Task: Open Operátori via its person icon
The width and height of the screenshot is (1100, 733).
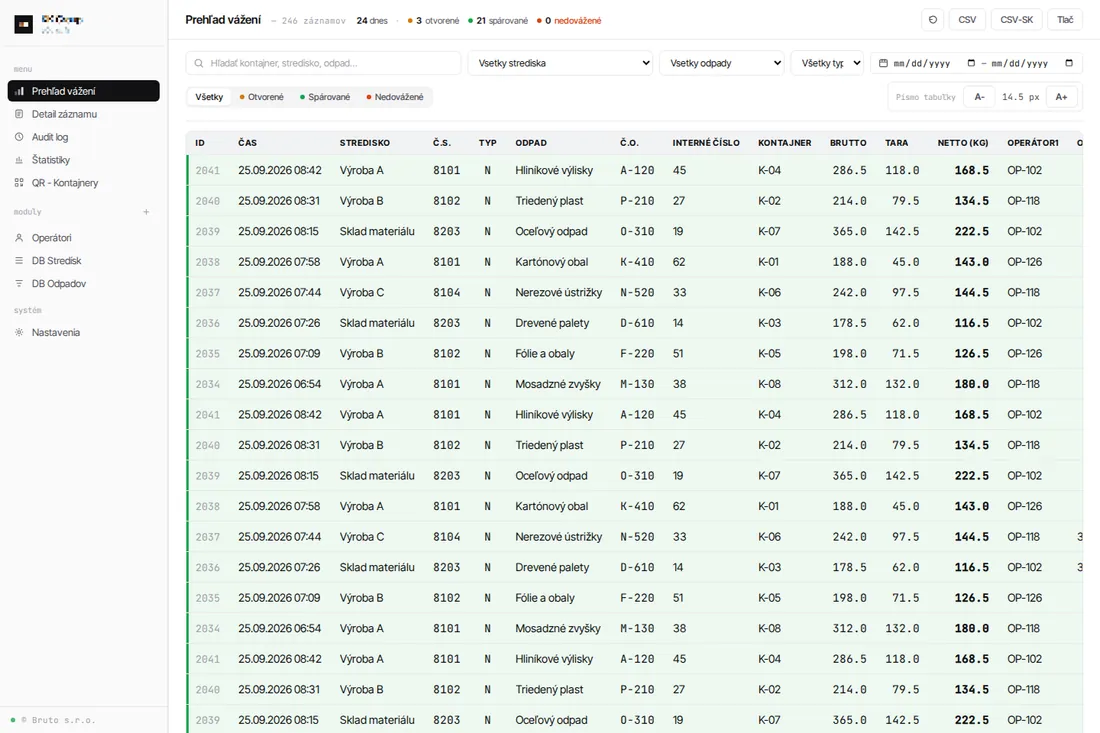Action: coord(19,238)
